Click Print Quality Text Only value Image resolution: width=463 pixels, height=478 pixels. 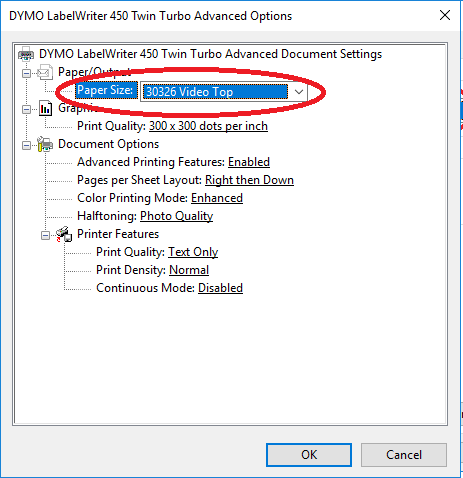pos(193,252)
